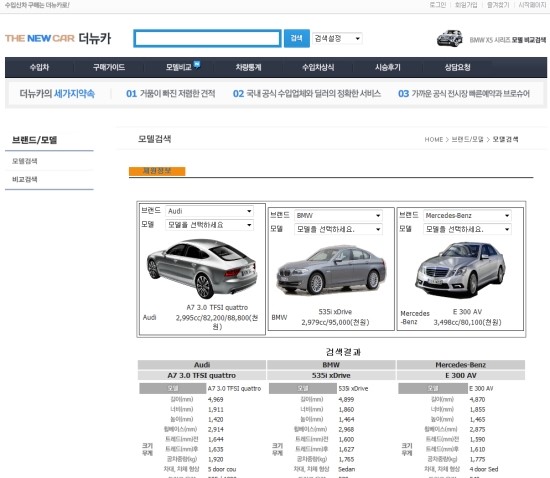
Task: Click THE NEW CAR 더뉴카 logo
Action: tap(58, 38)
